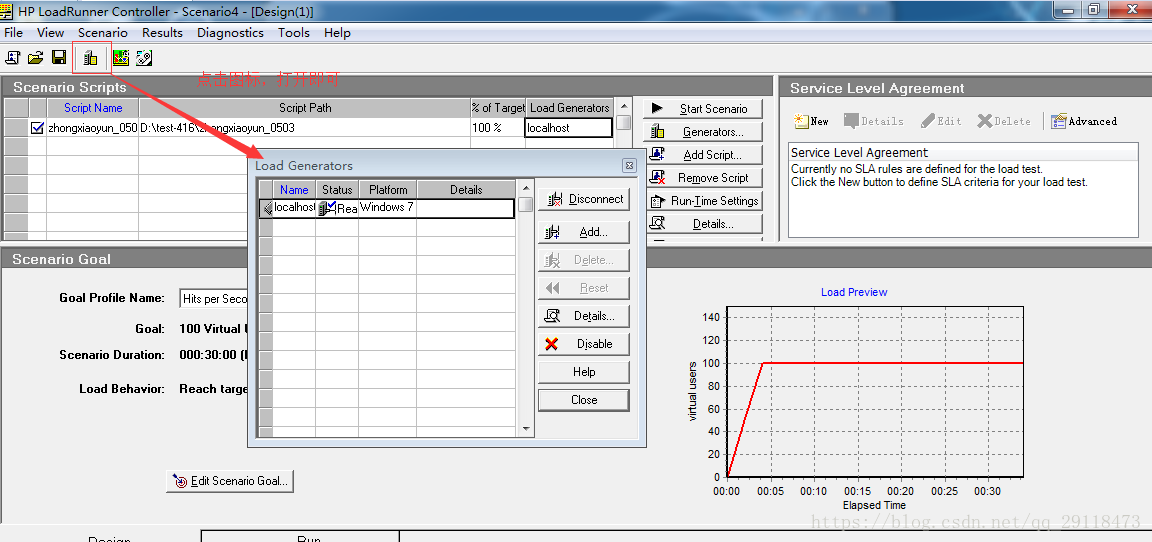
Task: Click the Script Path column header
Action: click(305, 108)
